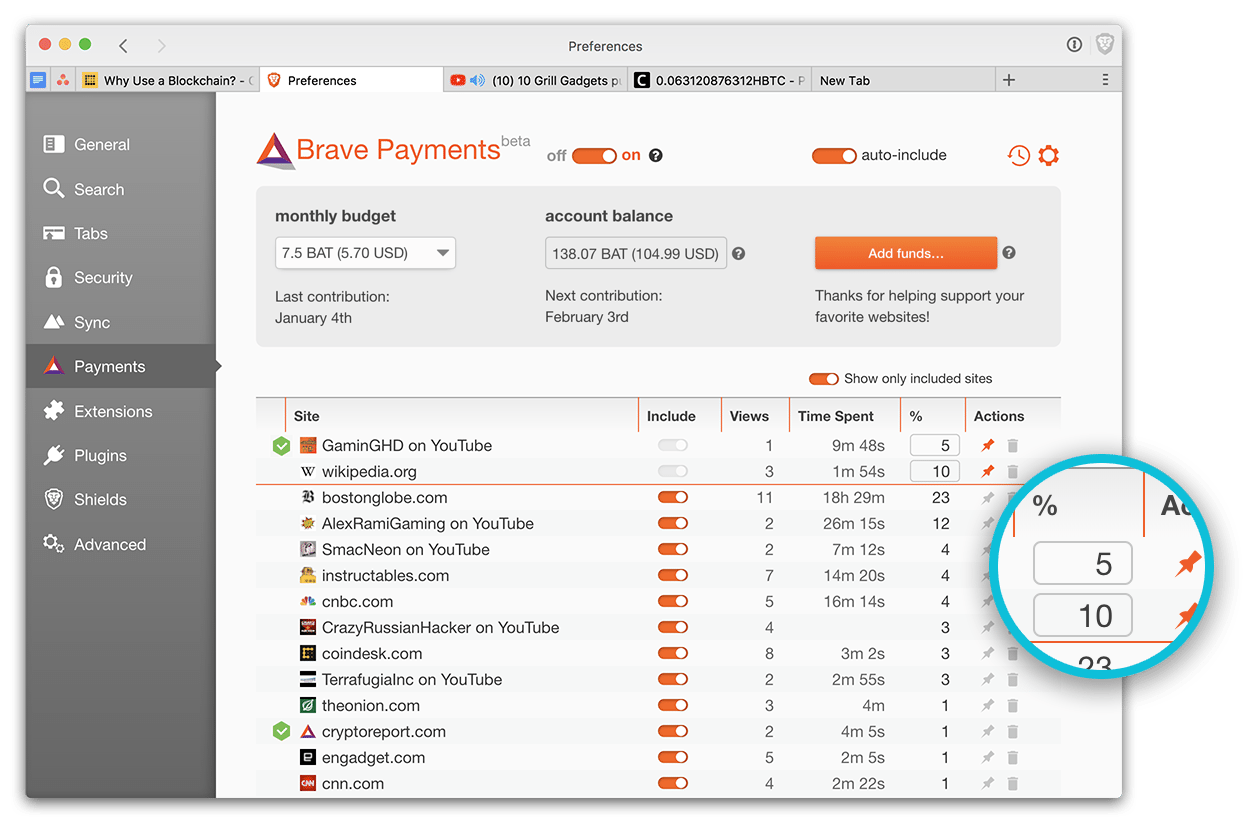Turn off include for instructables.com

[x=673, y=575]
